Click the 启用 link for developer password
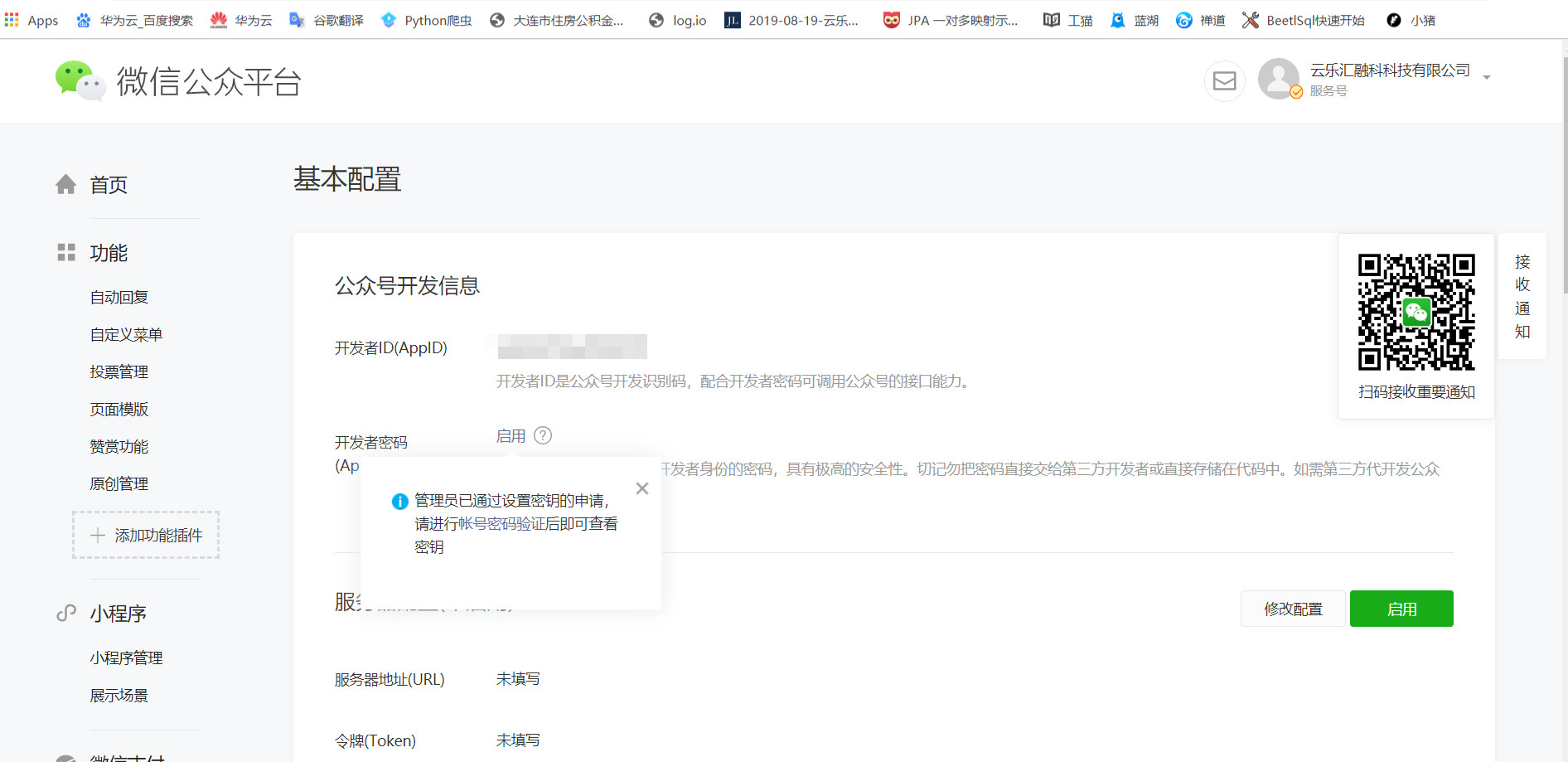 click(511, 435)
